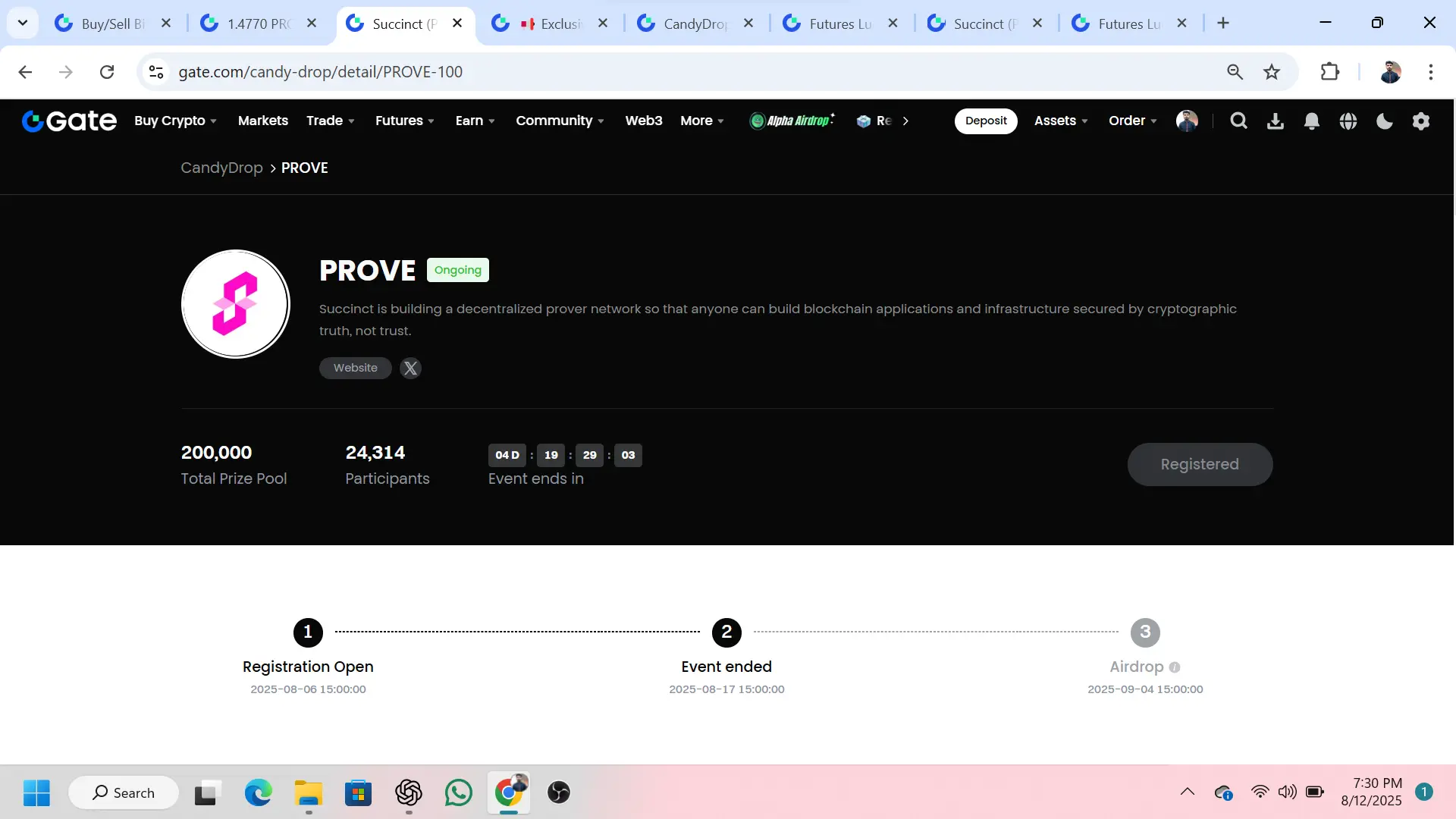This screenshot has width=1456, height=819.
Task: Open the Windows Start menu
Action: (36, 792)
